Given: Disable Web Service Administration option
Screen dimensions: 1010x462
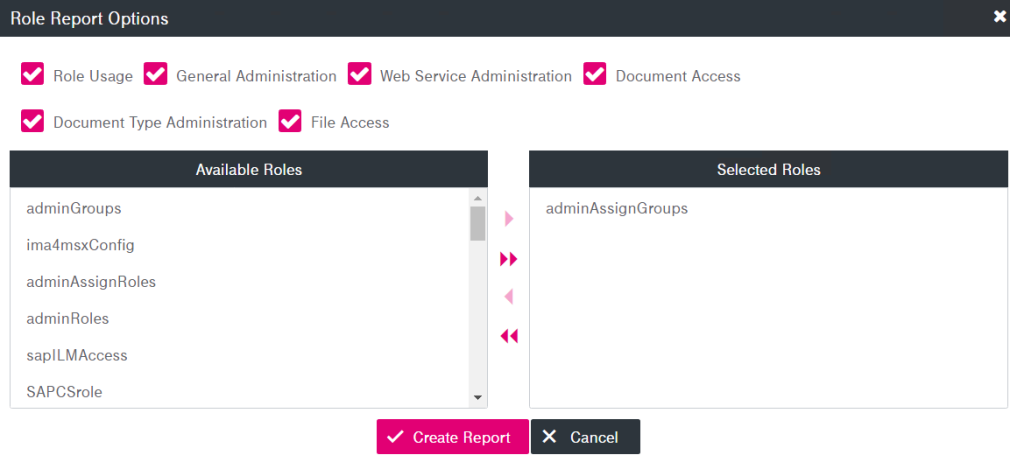Looking at the screenshot, I should [x=360, y=75].
